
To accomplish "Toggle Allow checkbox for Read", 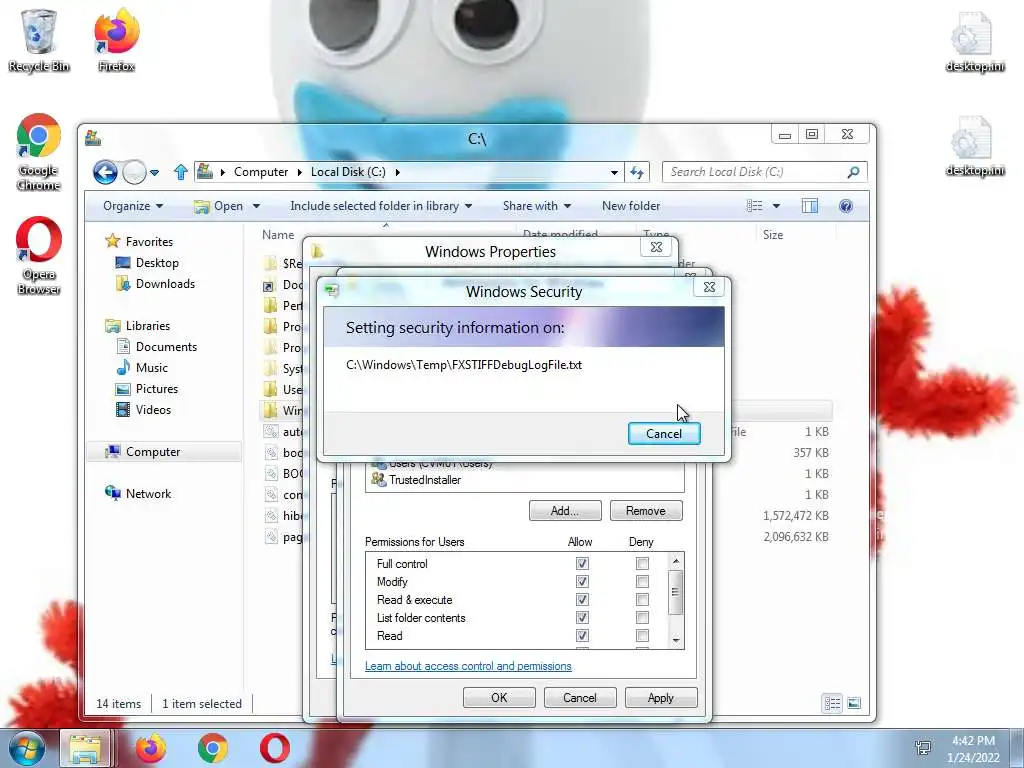I will tap(582, 635).
